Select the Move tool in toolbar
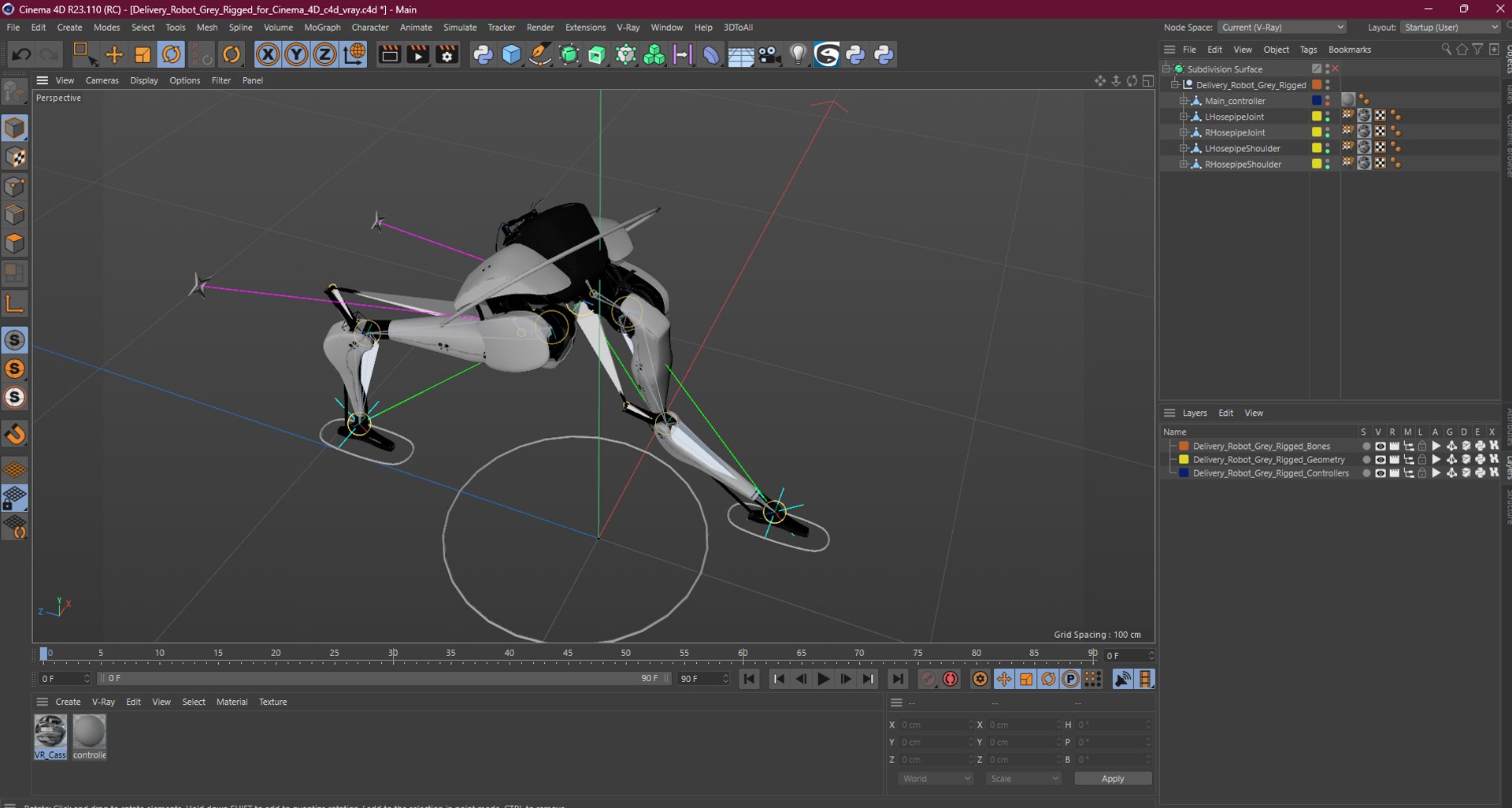The height and width of the screenshot is (808, 1512). 114,54
